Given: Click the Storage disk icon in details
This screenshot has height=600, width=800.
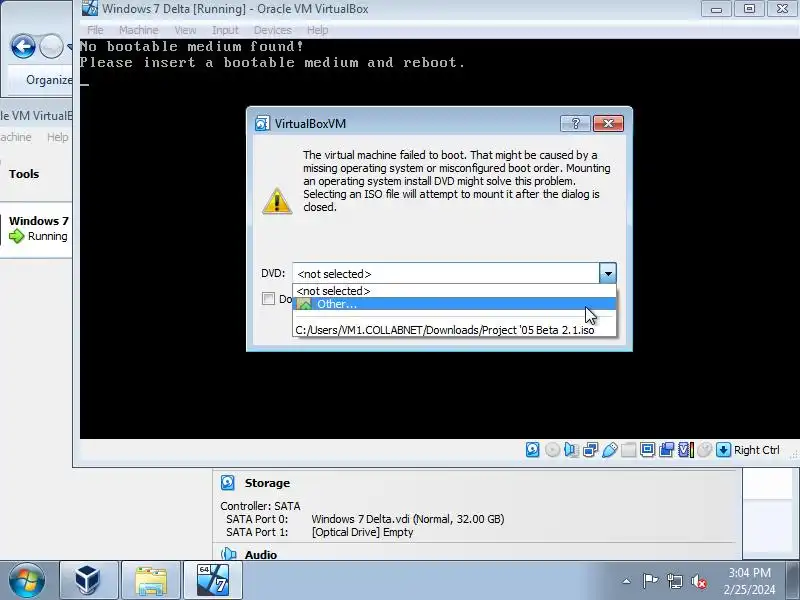Looking at the screenshot, I should click(228, 483).
